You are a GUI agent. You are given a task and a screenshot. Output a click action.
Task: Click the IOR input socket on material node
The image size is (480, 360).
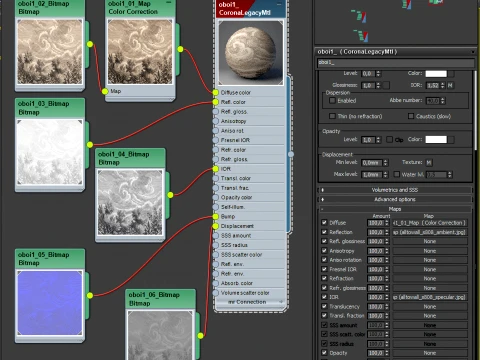click(216, 169)
